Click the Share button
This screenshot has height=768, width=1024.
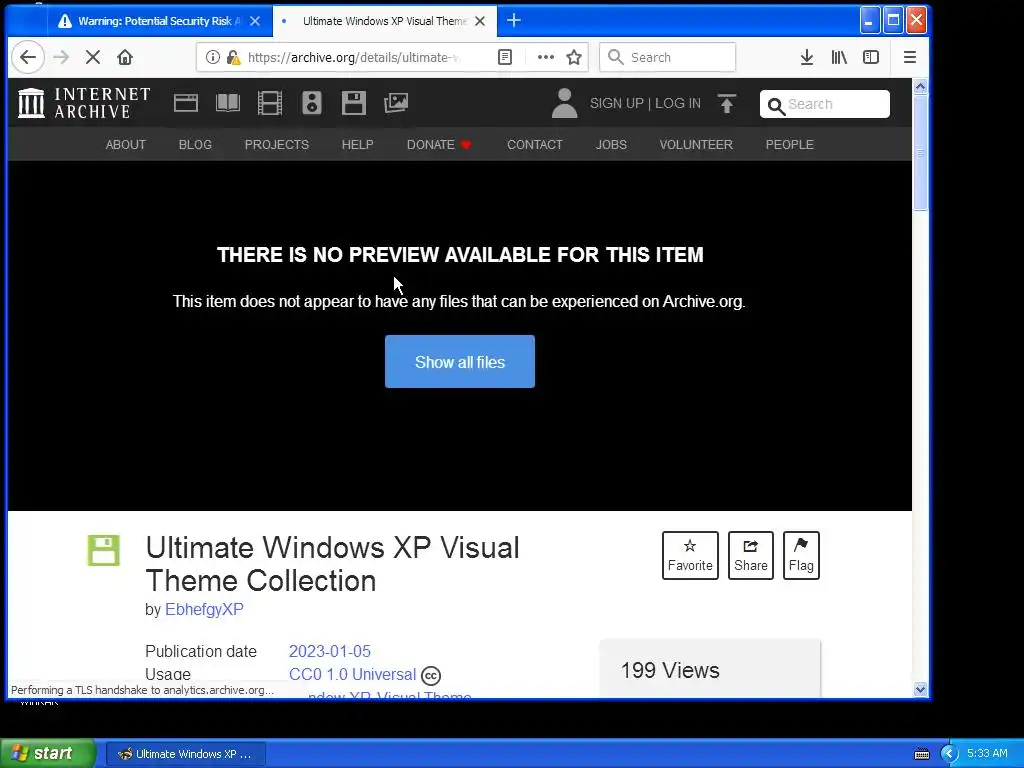(x=751, y=556)
